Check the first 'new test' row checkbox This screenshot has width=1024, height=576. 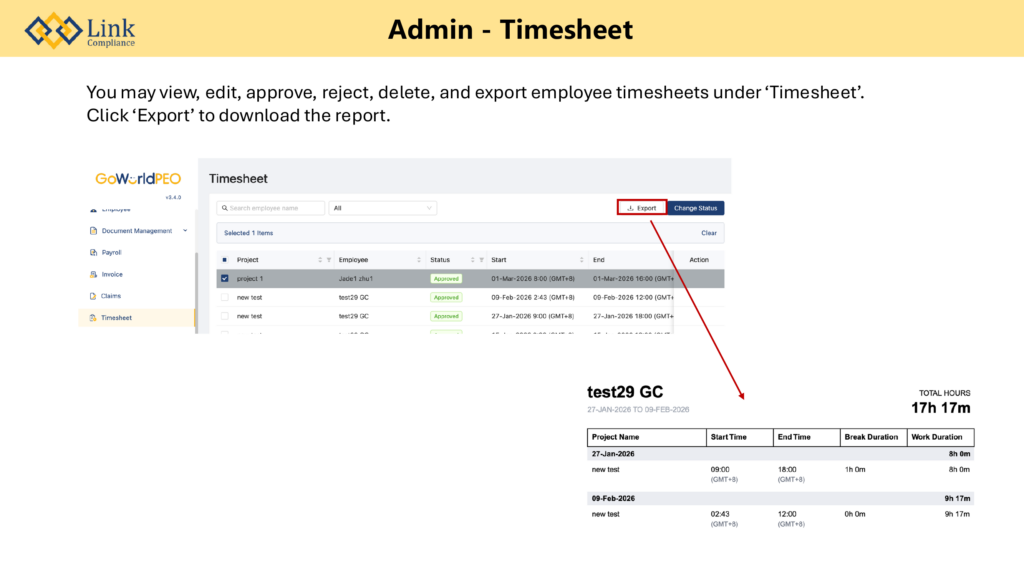(224, 297)
